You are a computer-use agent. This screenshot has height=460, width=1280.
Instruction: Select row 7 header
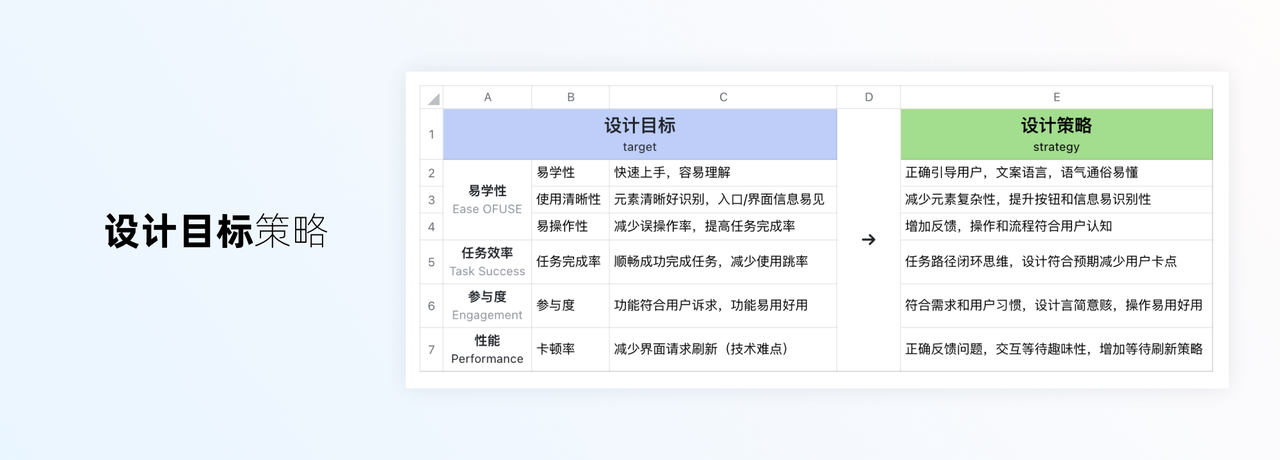pyautogui.click(x=432, y=349)
